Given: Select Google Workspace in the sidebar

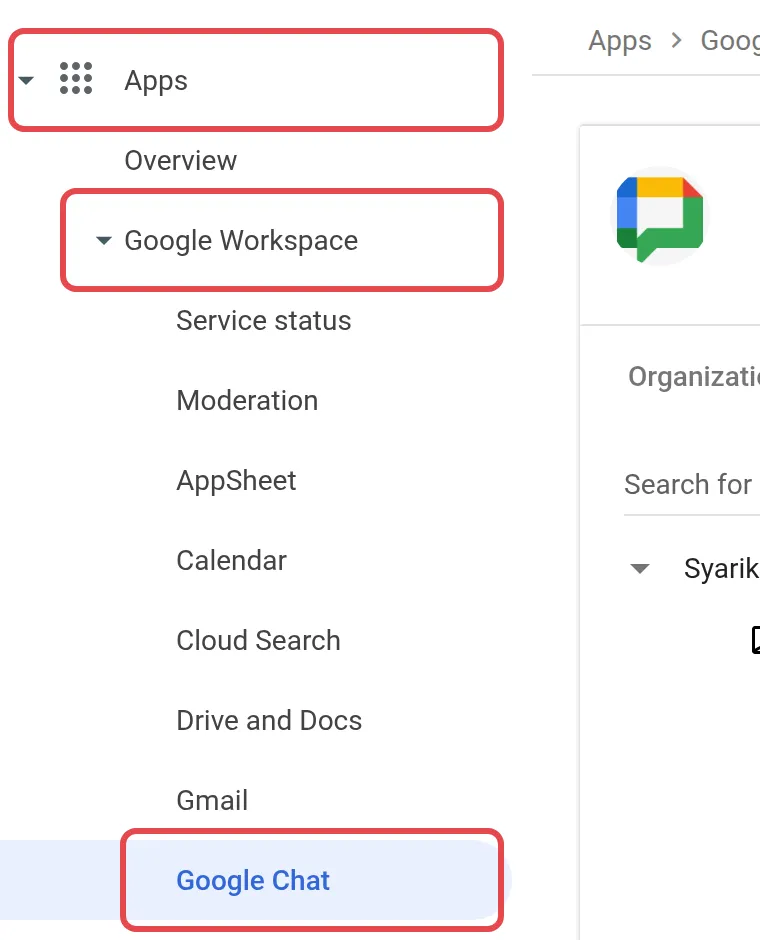Looking at the screenshot, I should point(241,240).
